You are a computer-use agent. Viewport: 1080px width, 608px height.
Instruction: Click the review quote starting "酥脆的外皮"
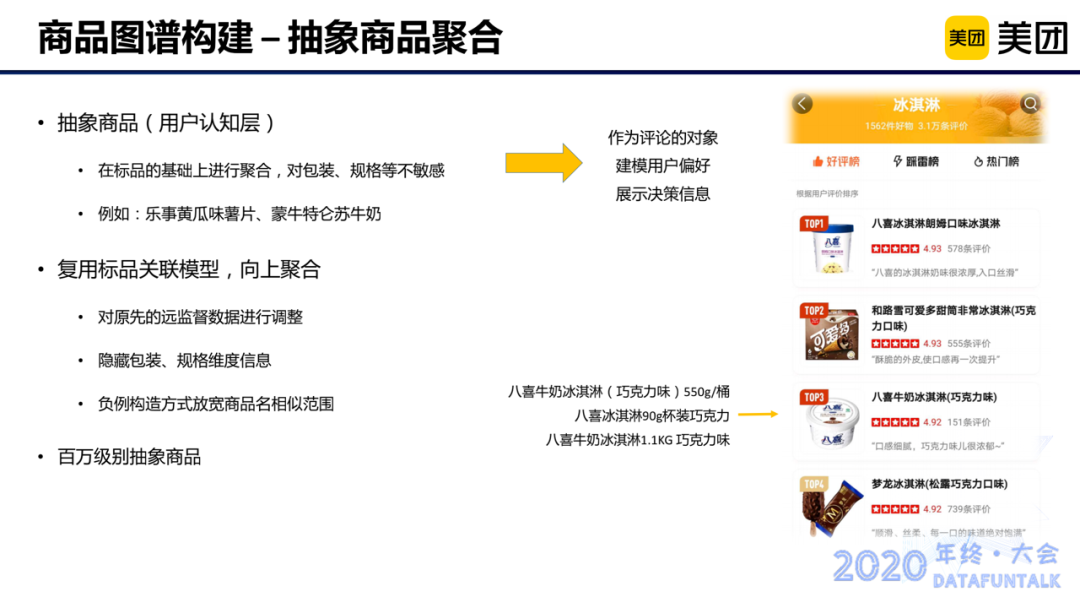point(935,359)
